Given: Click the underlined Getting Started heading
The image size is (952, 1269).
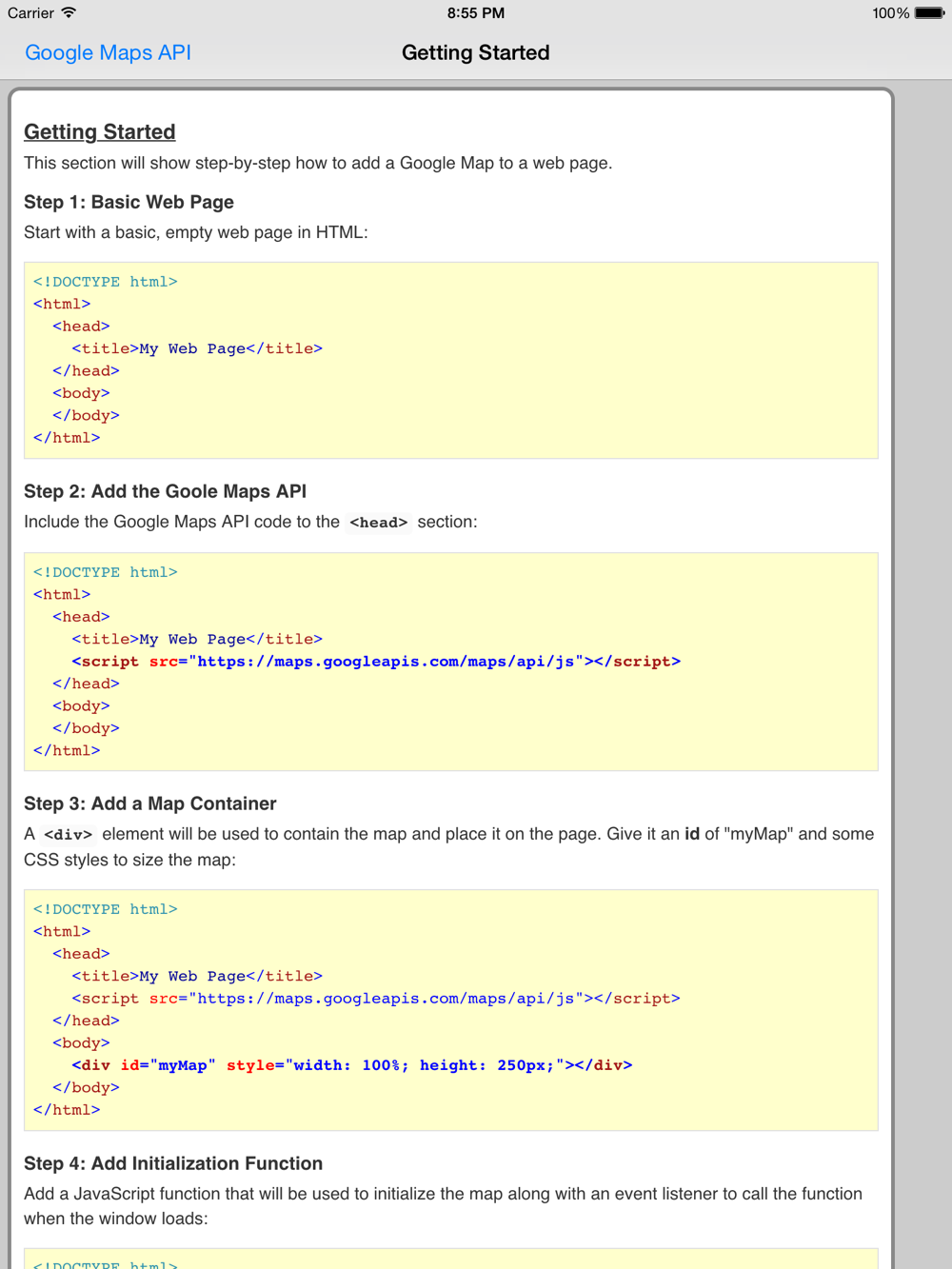Looking at the screenshot, I should coord(100,131).
